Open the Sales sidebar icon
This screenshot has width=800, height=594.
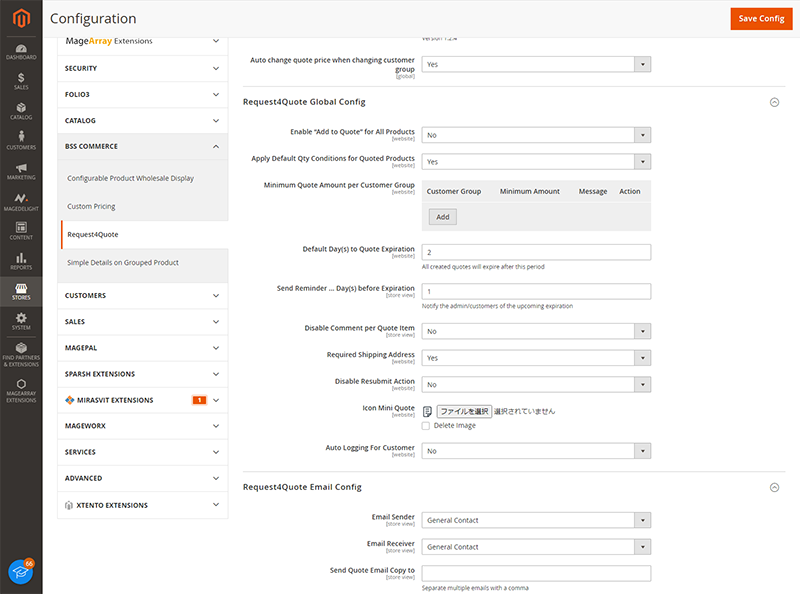(x=21, y=81)
